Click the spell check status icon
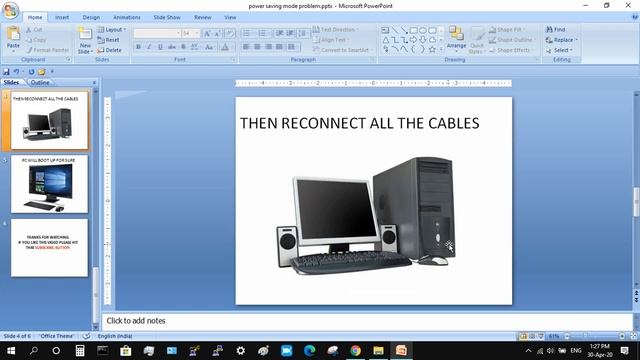This screenshot has height=360, width=640. 87,336
